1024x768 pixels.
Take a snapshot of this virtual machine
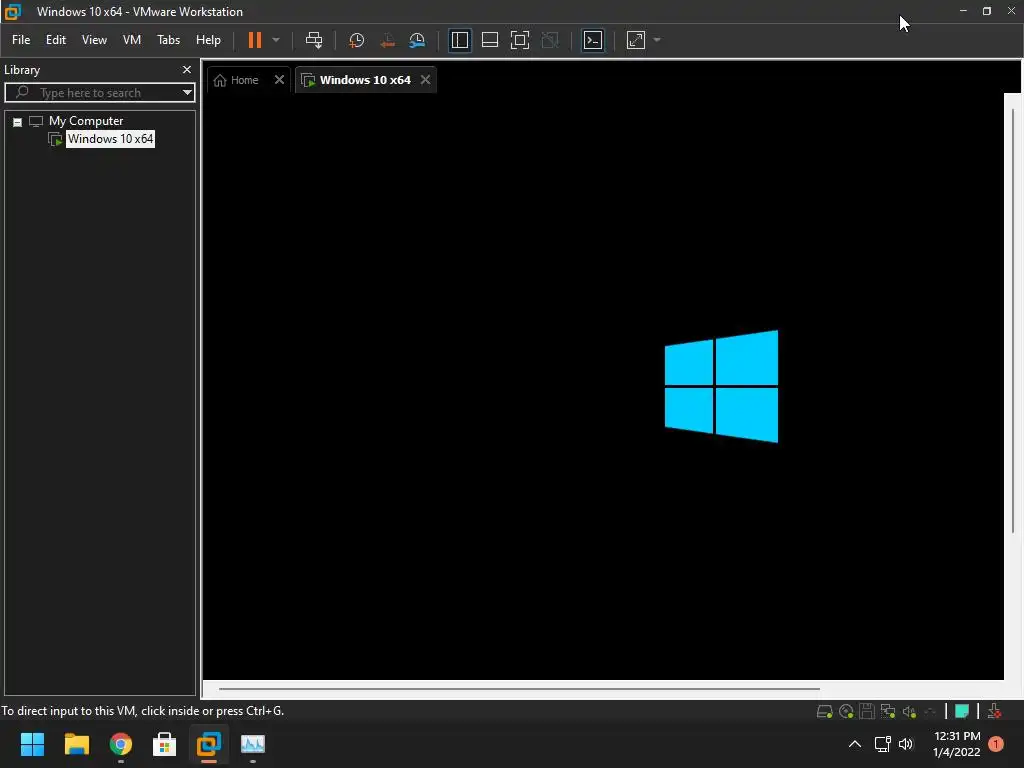pyautogui.click(x=357, y=40)
